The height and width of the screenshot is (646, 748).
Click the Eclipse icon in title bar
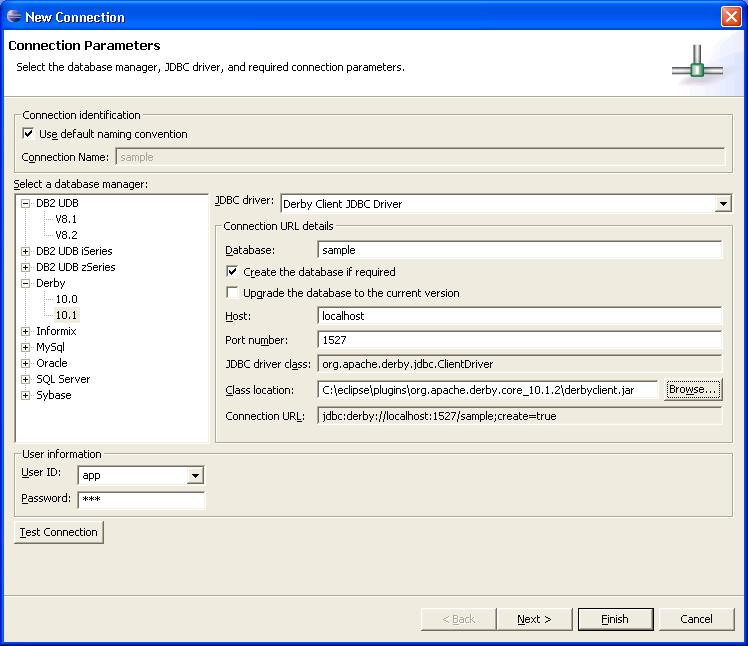[x=14, y=16]
